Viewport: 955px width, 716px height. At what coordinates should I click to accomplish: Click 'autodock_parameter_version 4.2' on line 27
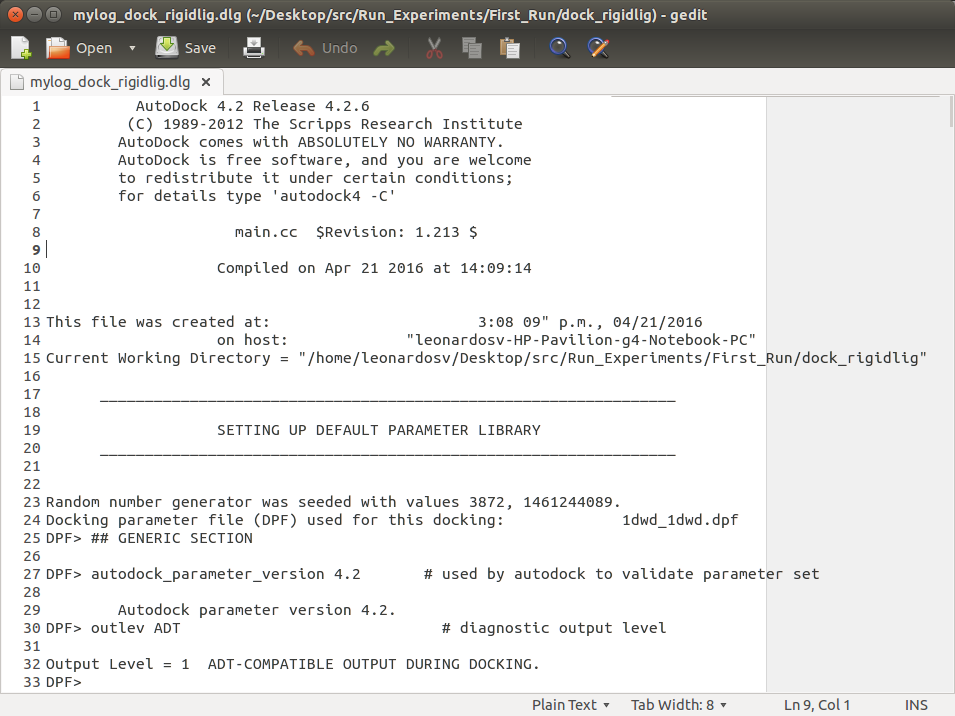click(225, 574)
